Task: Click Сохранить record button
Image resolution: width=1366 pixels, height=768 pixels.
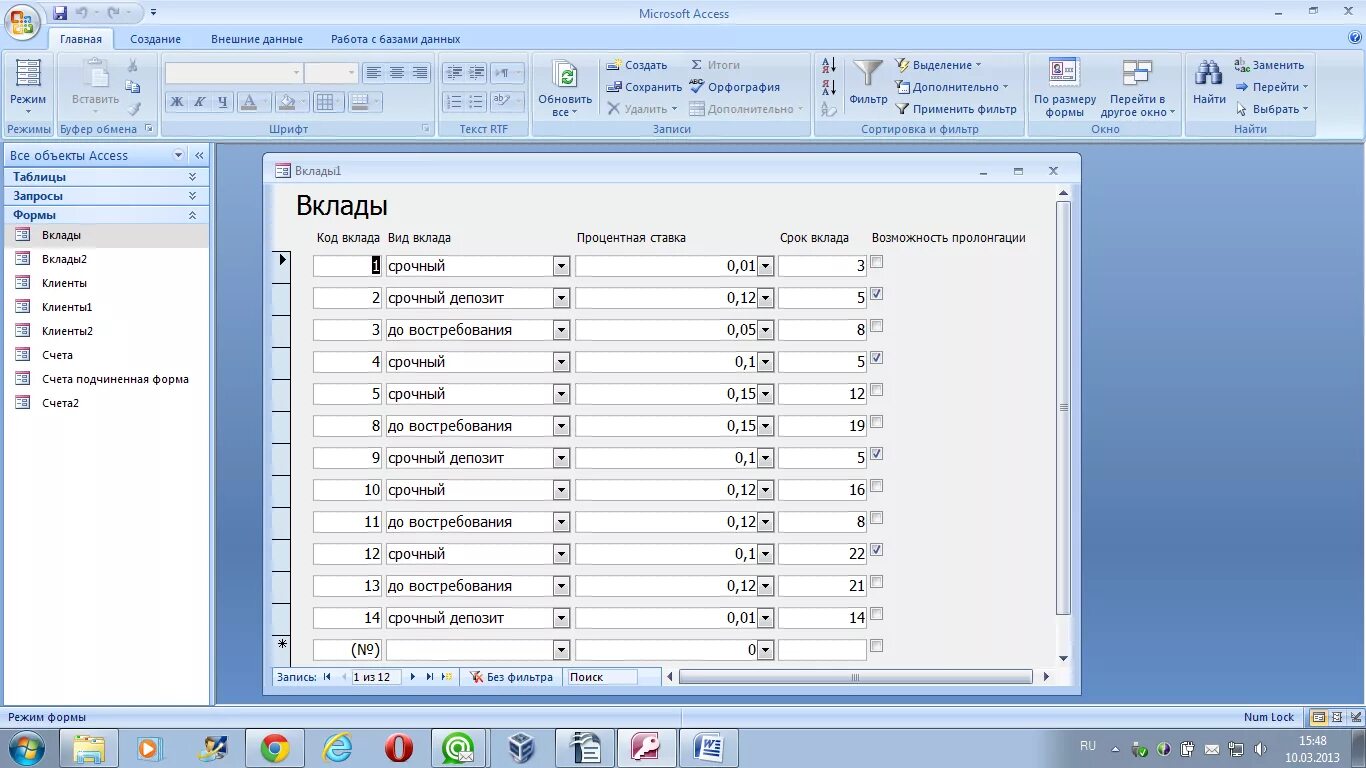Action: pos(644,87)
